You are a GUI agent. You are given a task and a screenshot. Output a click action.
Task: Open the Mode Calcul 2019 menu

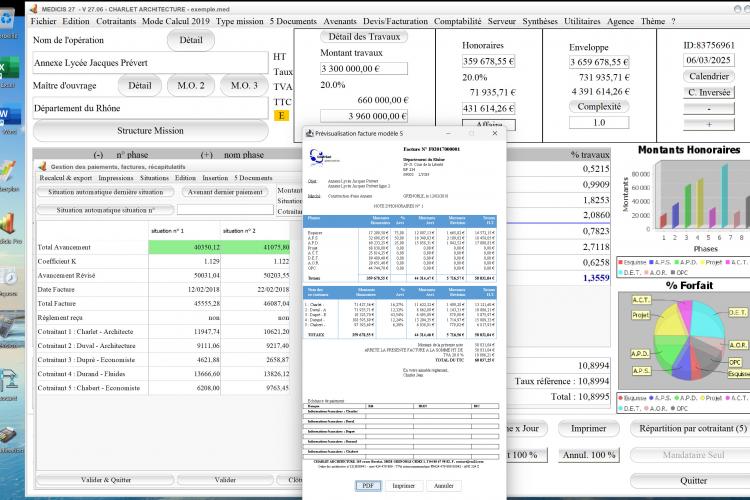coord(176,21)
